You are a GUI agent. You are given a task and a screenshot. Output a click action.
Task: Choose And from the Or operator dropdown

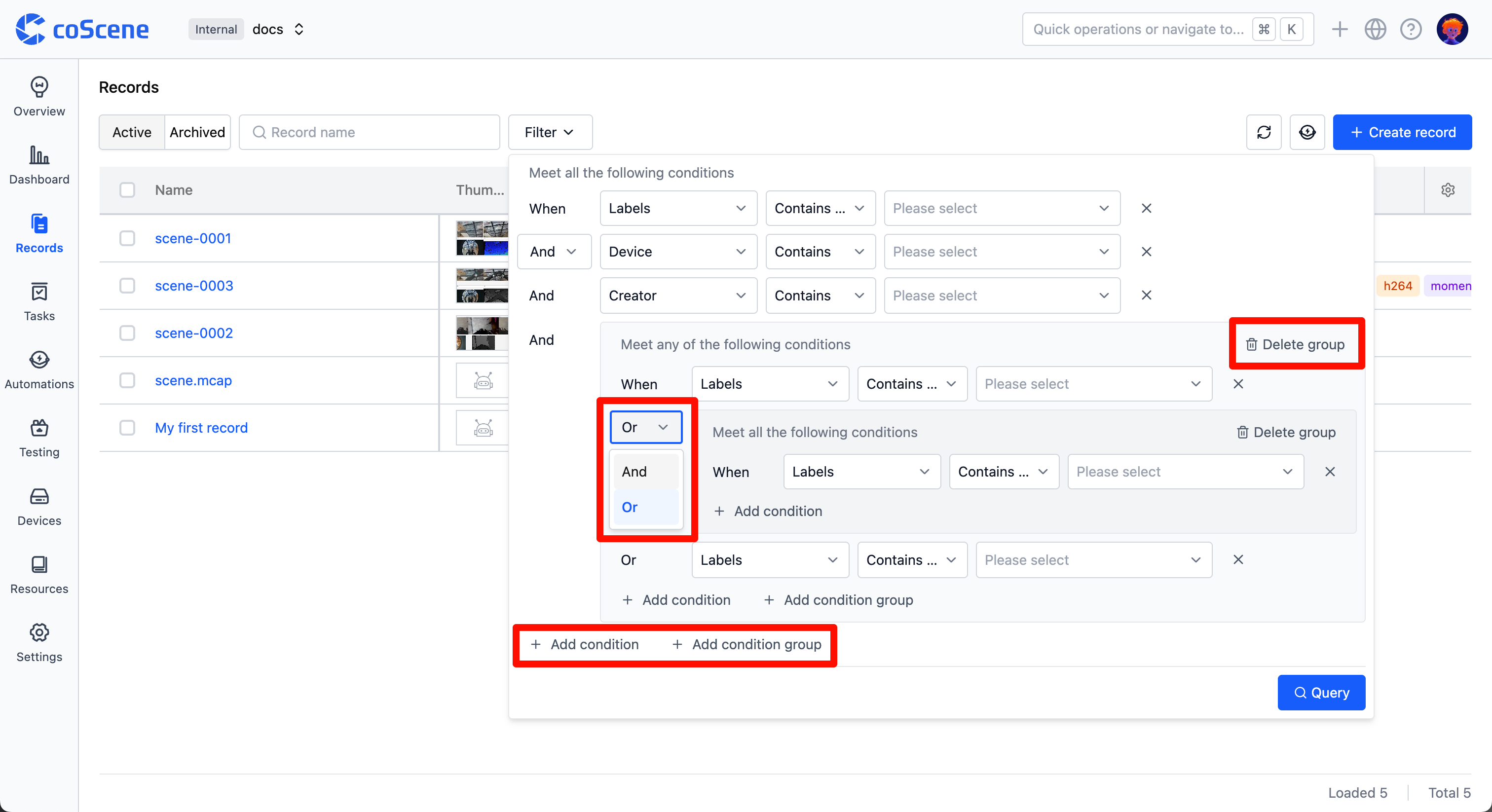[634, 471]
